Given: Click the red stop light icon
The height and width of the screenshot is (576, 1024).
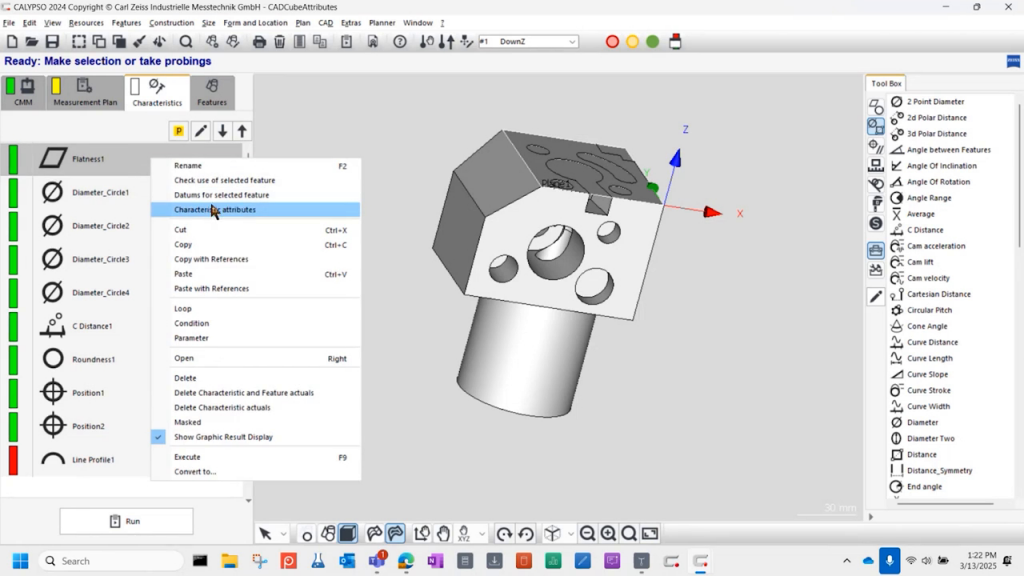Looking at the screenshot, I should [613, 41].
